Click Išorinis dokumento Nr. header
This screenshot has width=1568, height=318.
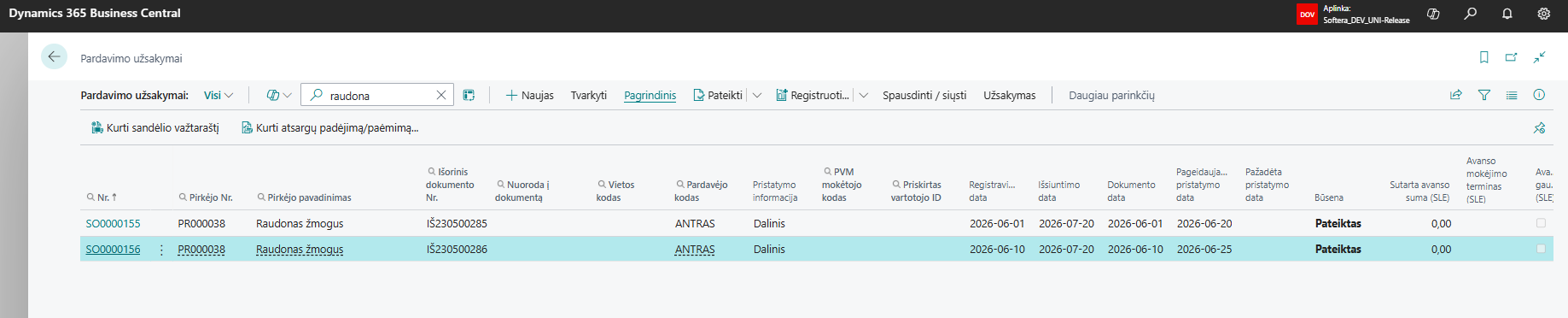[x=450, y=185]
